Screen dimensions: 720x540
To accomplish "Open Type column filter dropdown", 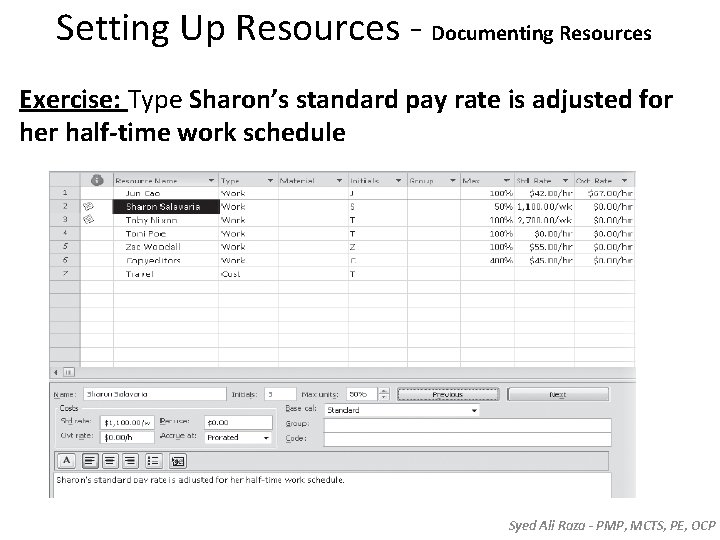I will (x=270, y=180).
